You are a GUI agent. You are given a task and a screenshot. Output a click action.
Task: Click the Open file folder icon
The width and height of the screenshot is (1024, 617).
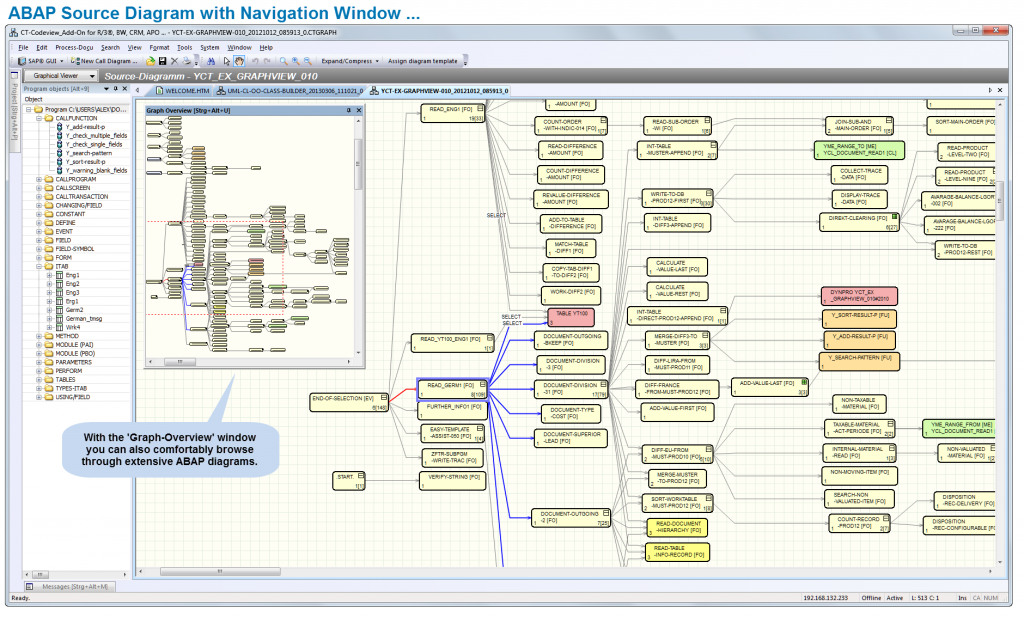click(x=150, y=61)
